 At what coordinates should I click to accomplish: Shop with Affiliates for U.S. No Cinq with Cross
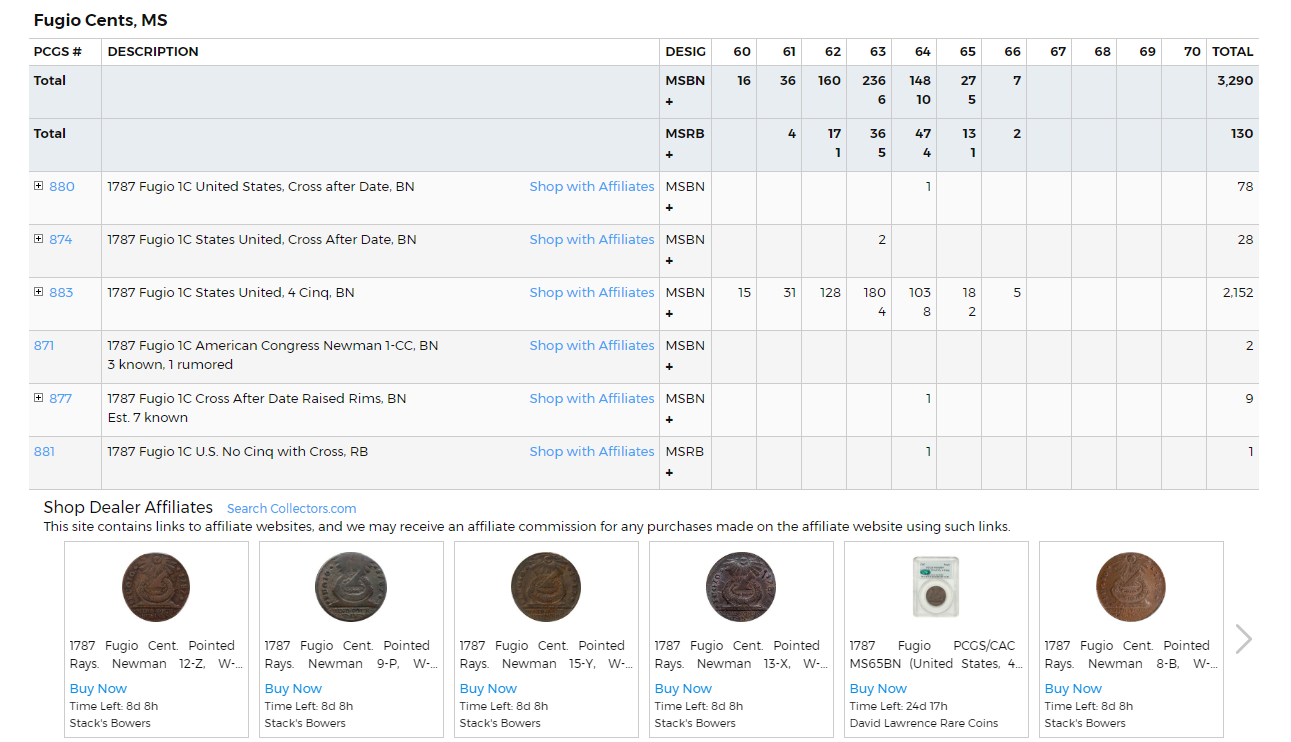[x=592, y=452]
